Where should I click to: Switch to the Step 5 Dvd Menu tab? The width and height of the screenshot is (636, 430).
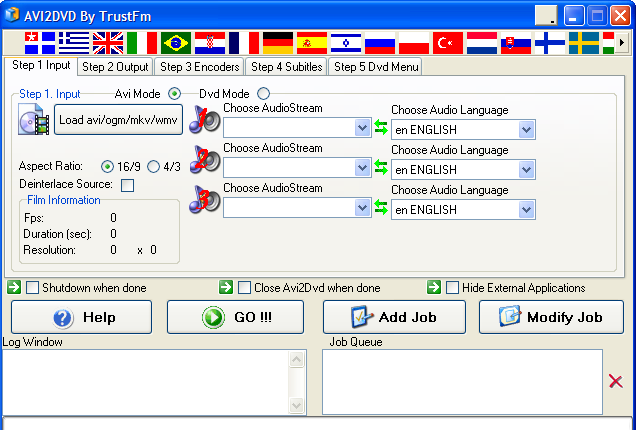[x=376, y=67]
